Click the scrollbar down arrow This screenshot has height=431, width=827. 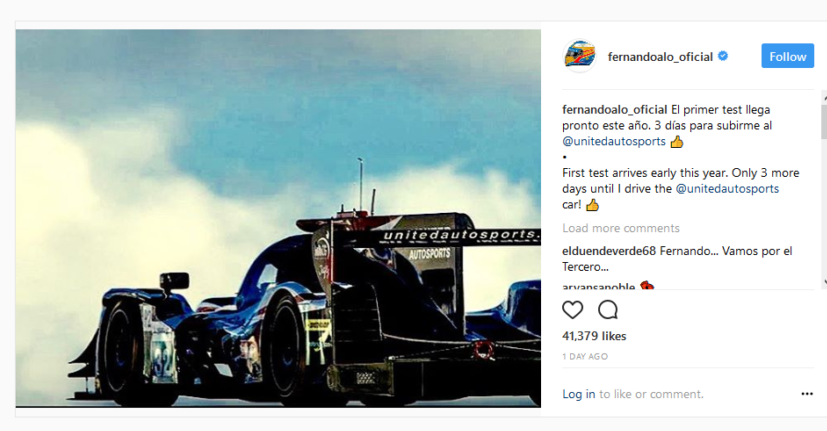point(824,282)
